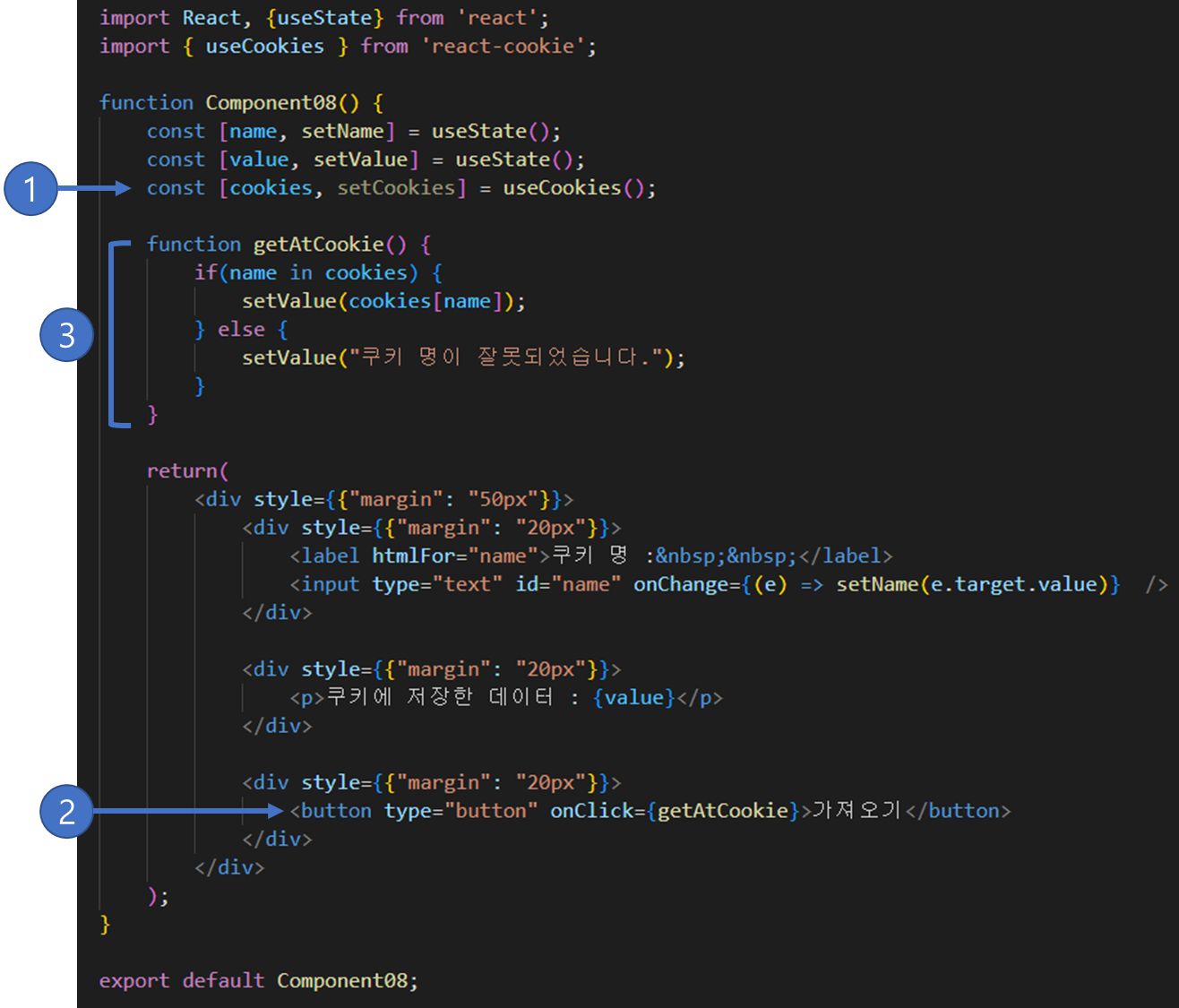Screen dimensions: 1179x1008
Task: Click the 'react-cookie' import string
Action: (x=503, y=47)
